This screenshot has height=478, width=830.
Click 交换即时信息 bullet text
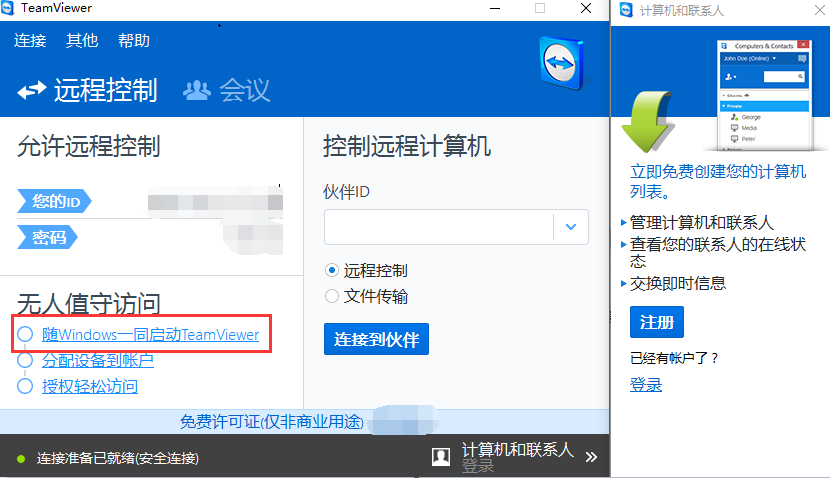coord(678,284)
